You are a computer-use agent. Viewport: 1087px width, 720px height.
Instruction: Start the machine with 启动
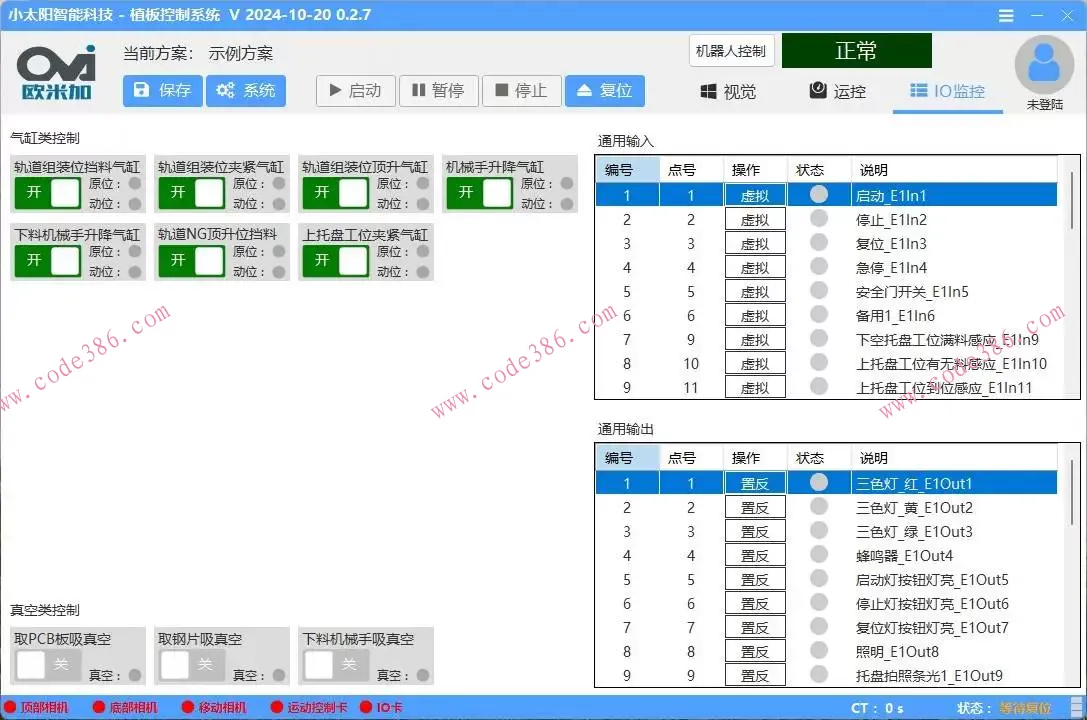tap(356, 91)
